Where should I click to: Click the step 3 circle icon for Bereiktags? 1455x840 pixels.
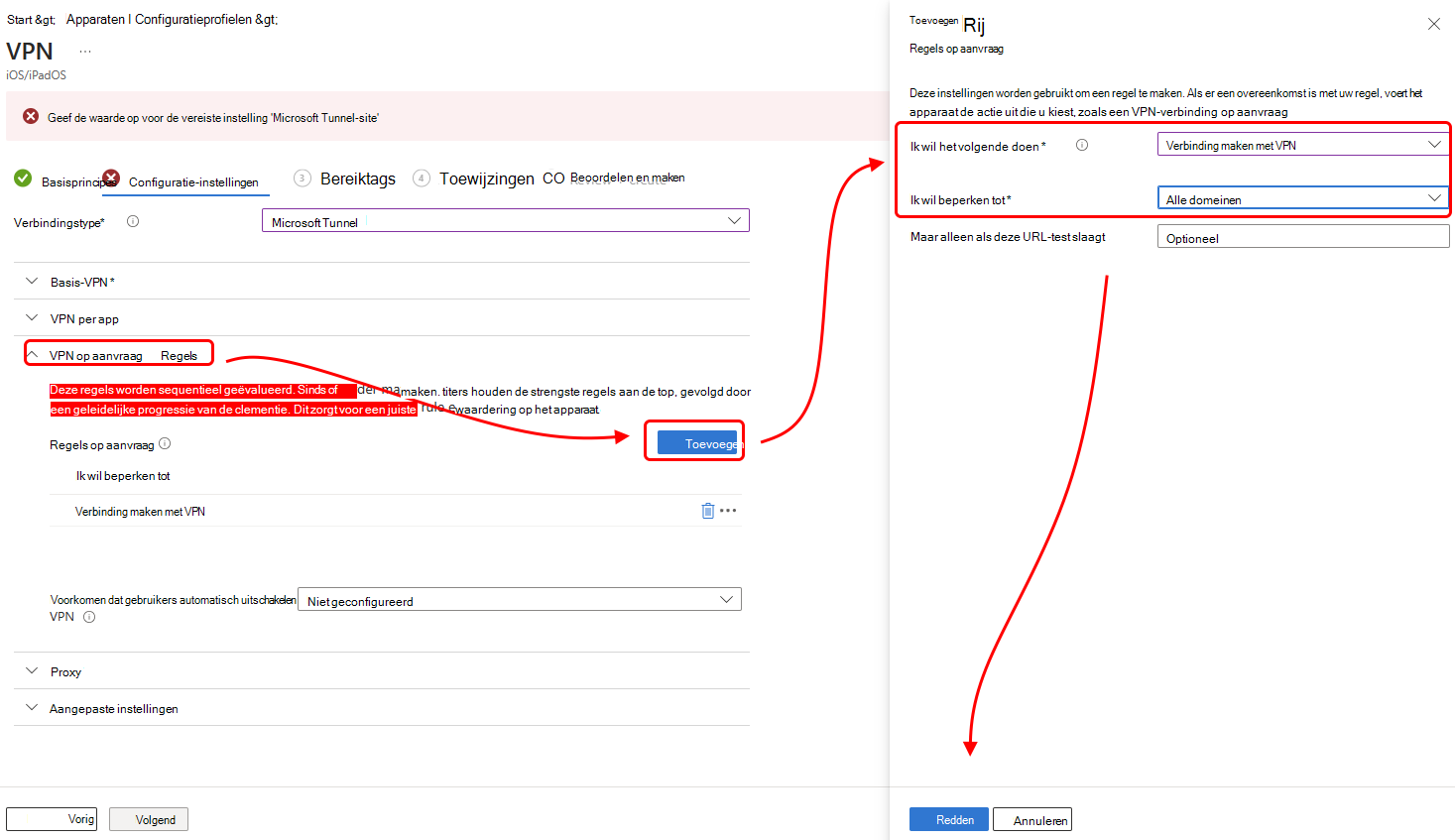click(303, 179)
